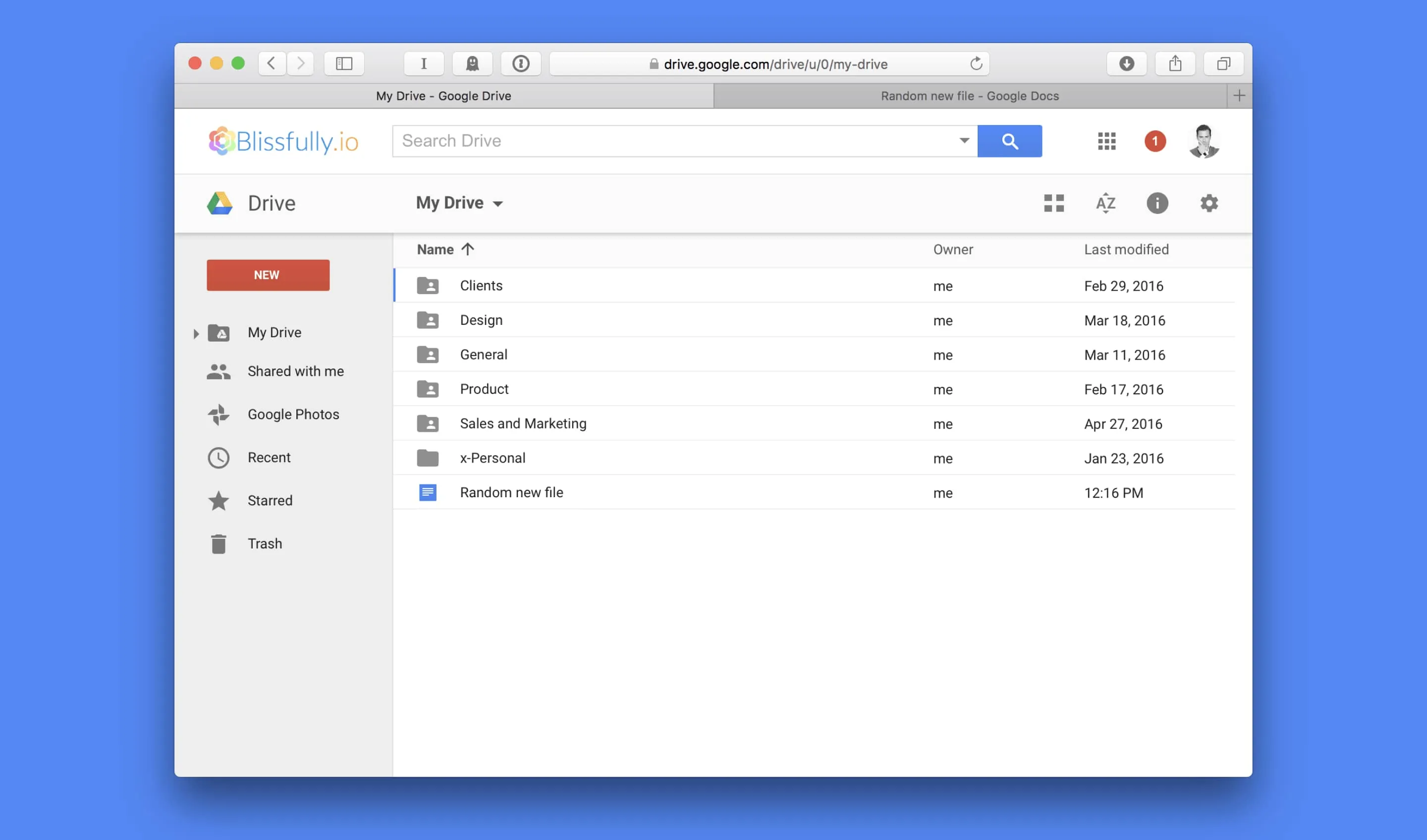Open Shared with me section
The height and width of the screenshot is (840, 1427).
296,371
